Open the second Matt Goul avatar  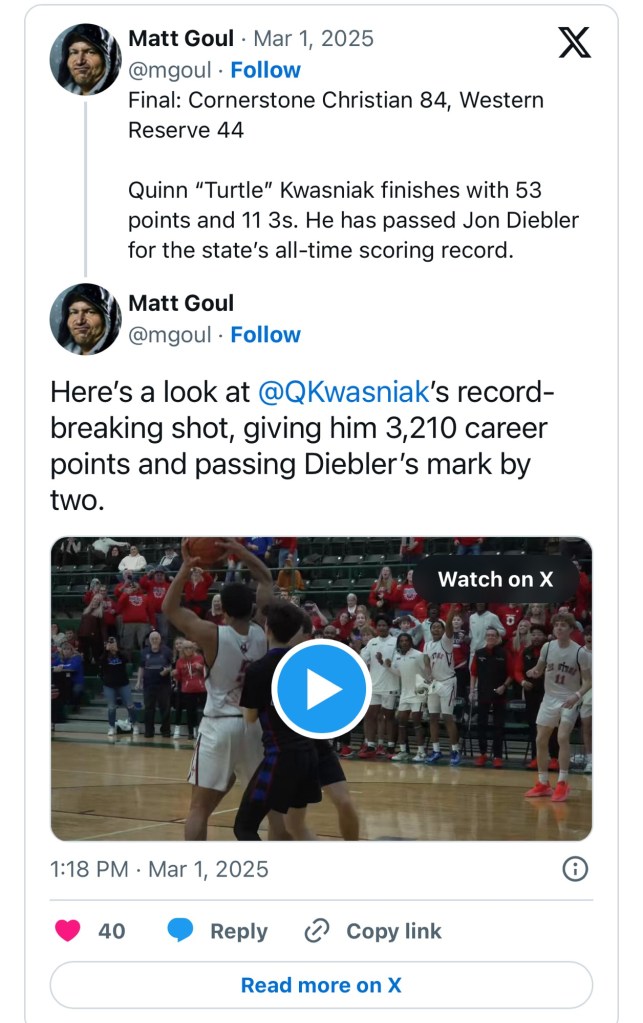click(x=85, y=319)
